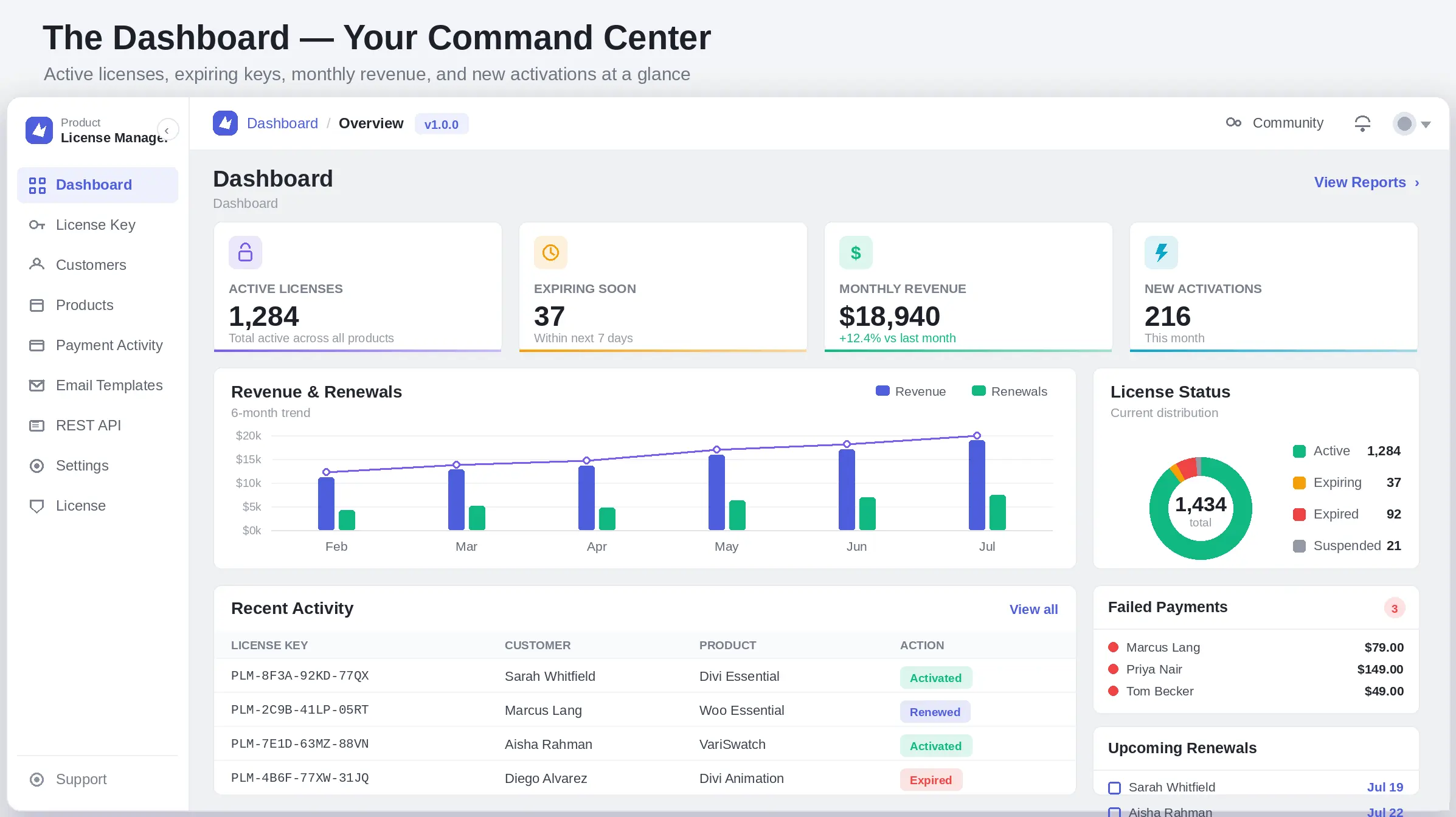Click the Expiring orange legend swatch

click(1299, 483)
